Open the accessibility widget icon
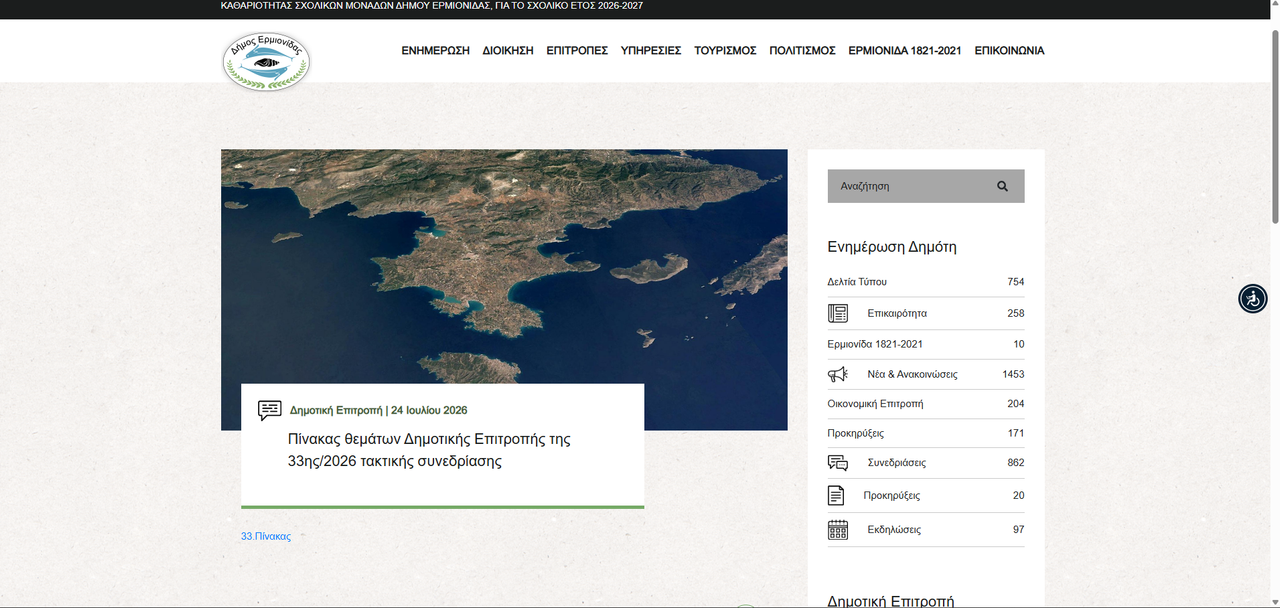The image size is (1280, 608). [x=1253, y=298]
